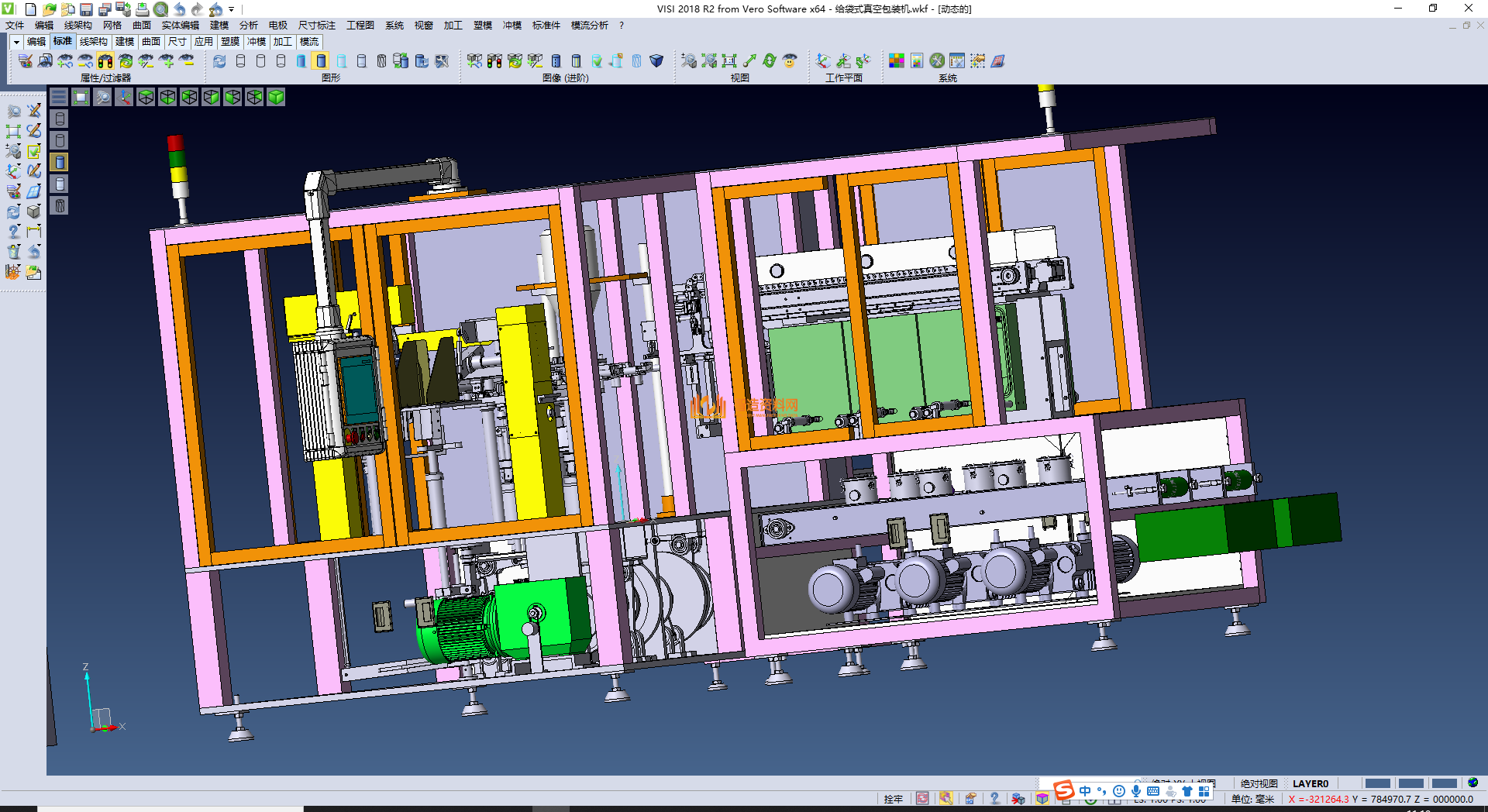Expand the quick access toolbar dropdown arrow
This screenshot has width=1488, height=812.
click(232, 9)
